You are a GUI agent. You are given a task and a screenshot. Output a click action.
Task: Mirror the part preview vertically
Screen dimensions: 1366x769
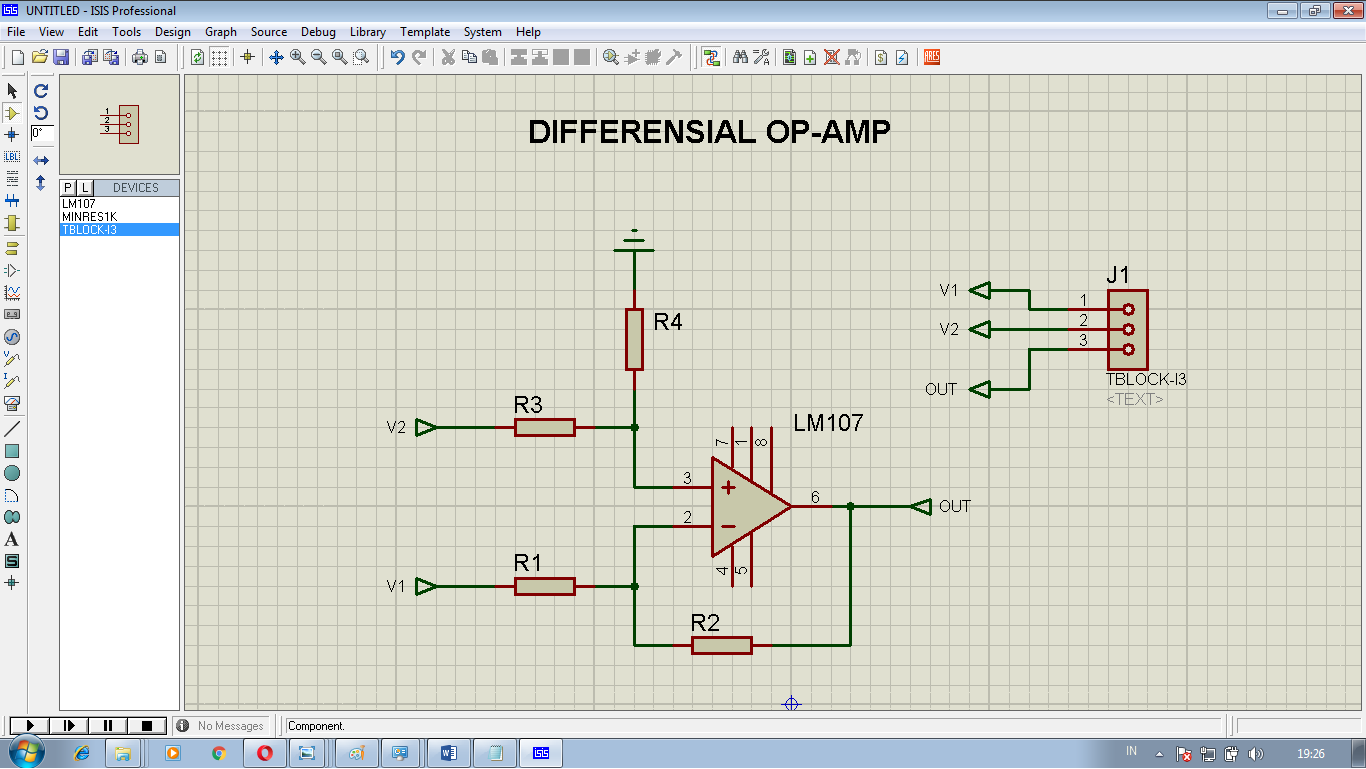(41, 181)
